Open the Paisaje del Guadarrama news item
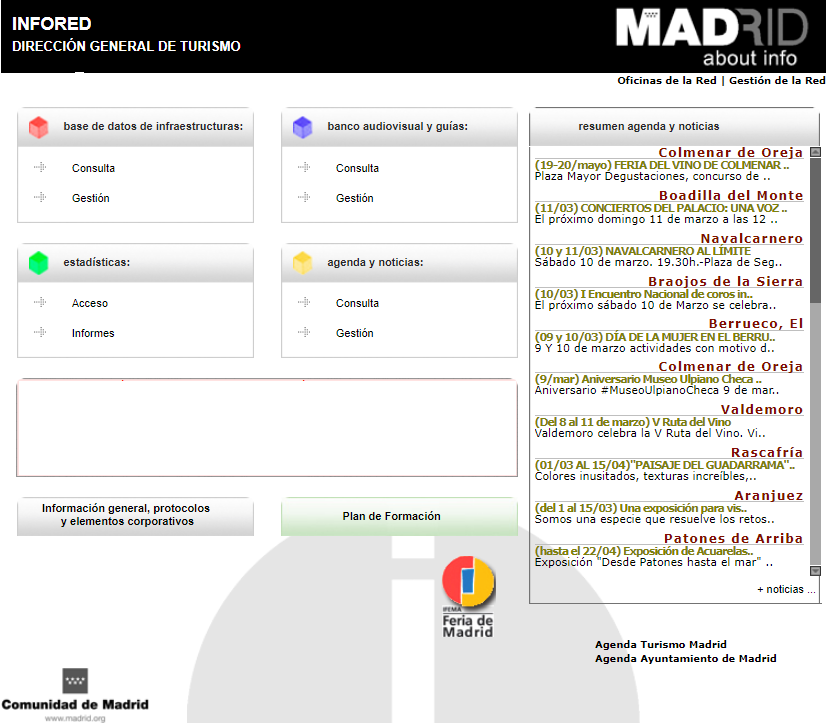The width and height of the screenshot is (840, 727). 665,465
